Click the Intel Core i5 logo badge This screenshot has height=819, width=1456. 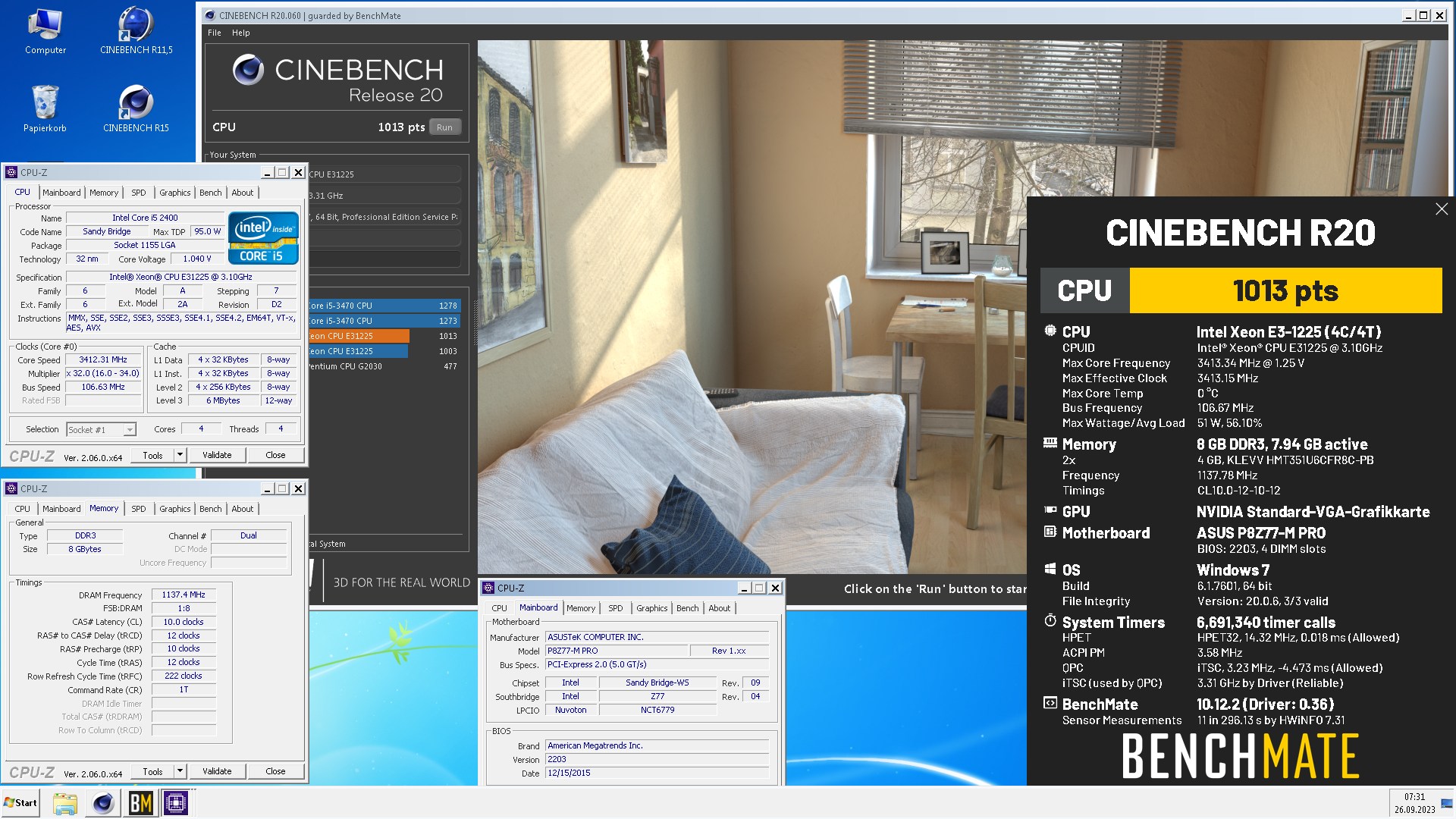[263, 238]
